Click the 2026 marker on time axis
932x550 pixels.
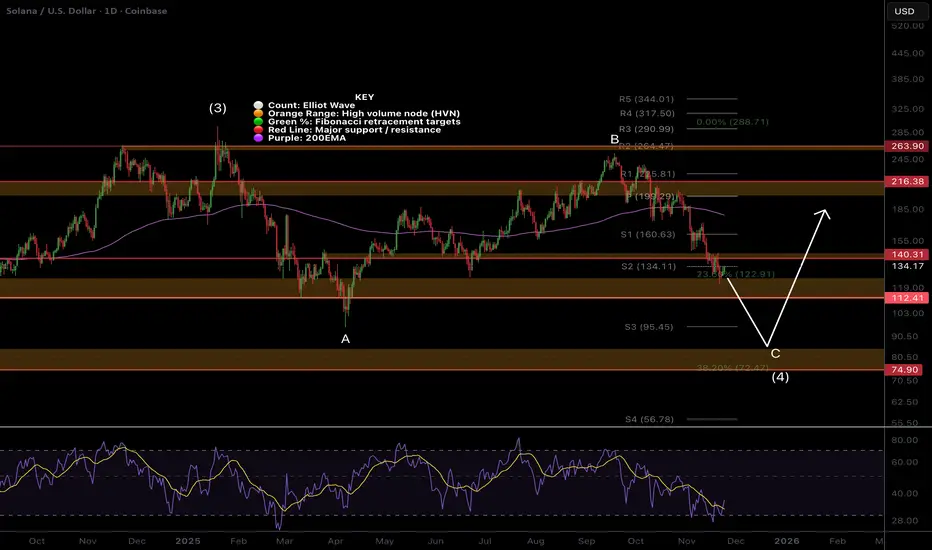[x=786, y=541]
